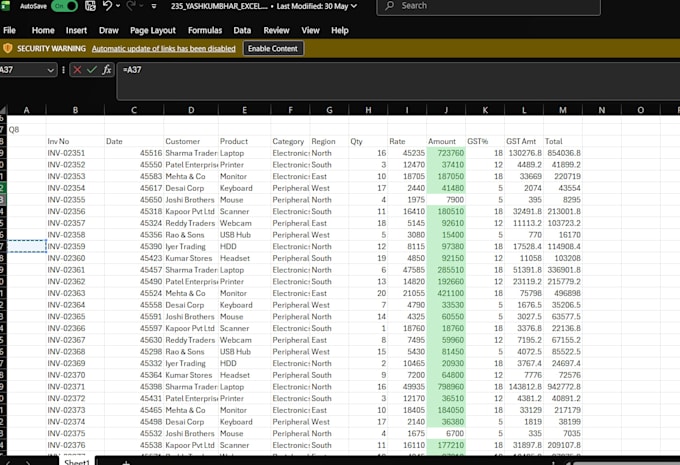The image size is (680, 465).
Task: Click the 'Q8' cell in column A
Action: click(x=26, y=130)
